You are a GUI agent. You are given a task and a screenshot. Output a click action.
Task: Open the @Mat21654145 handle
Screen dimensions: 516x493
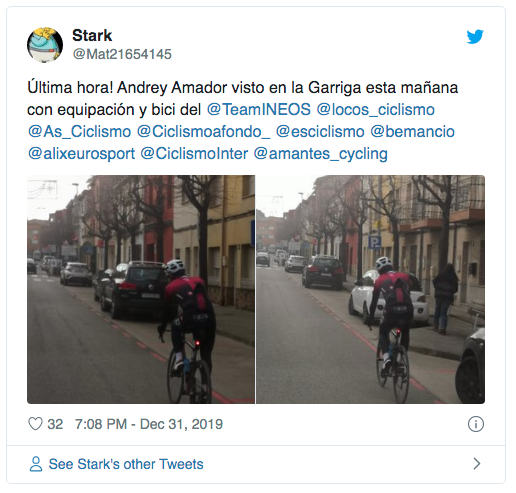[122, 54]
